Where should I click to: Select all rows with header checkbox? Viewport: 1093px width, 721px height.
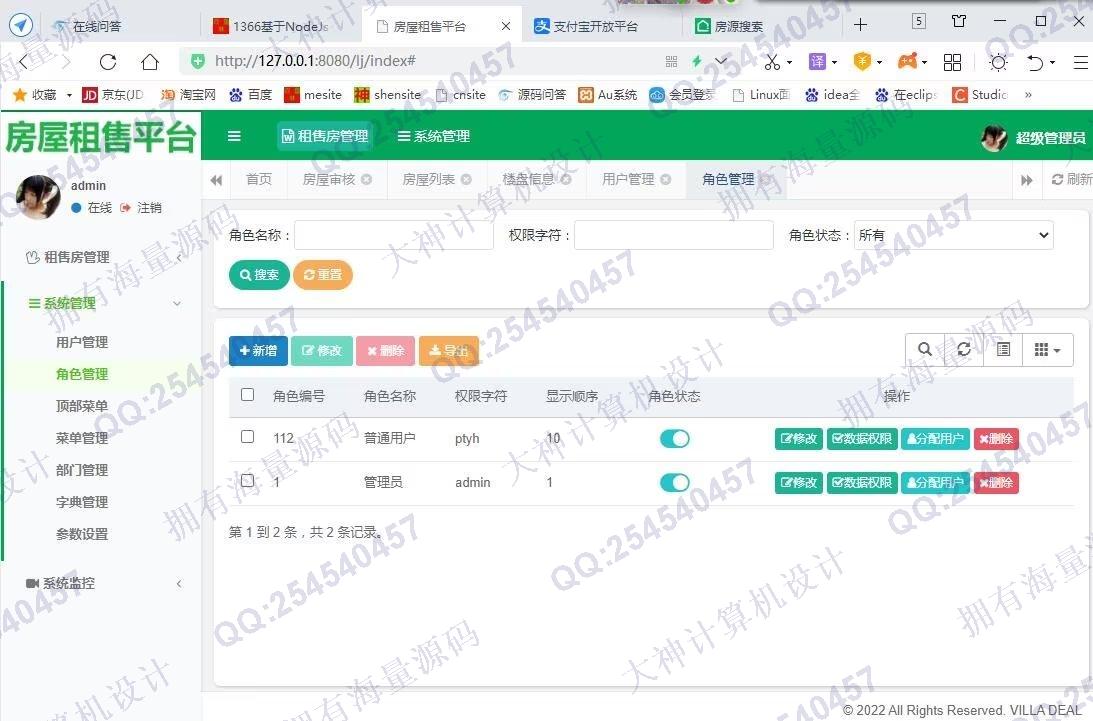pos(247,395)
